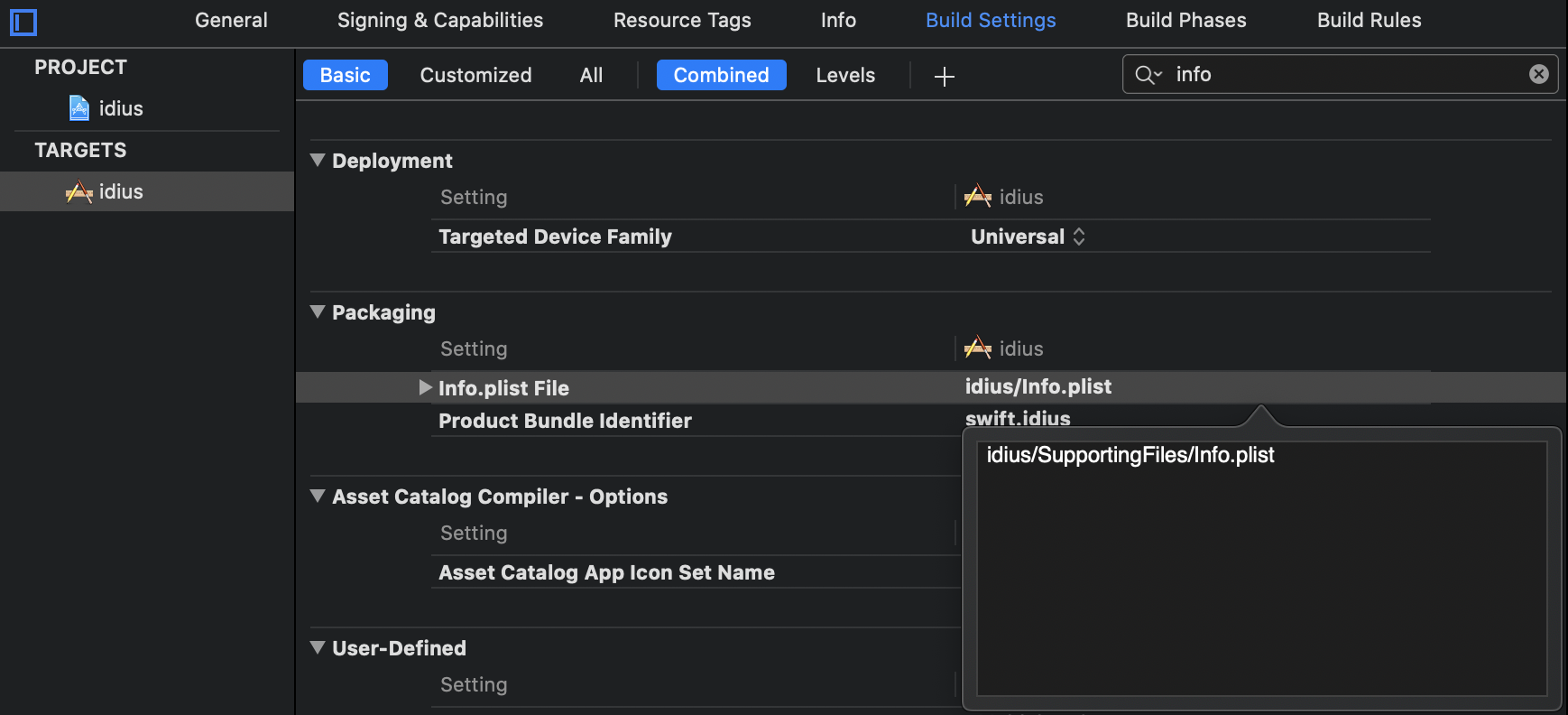The image size is (1568, 715).
Task: Select the idius project file icon
Action: pyautogui.click(x=79, y=108)
